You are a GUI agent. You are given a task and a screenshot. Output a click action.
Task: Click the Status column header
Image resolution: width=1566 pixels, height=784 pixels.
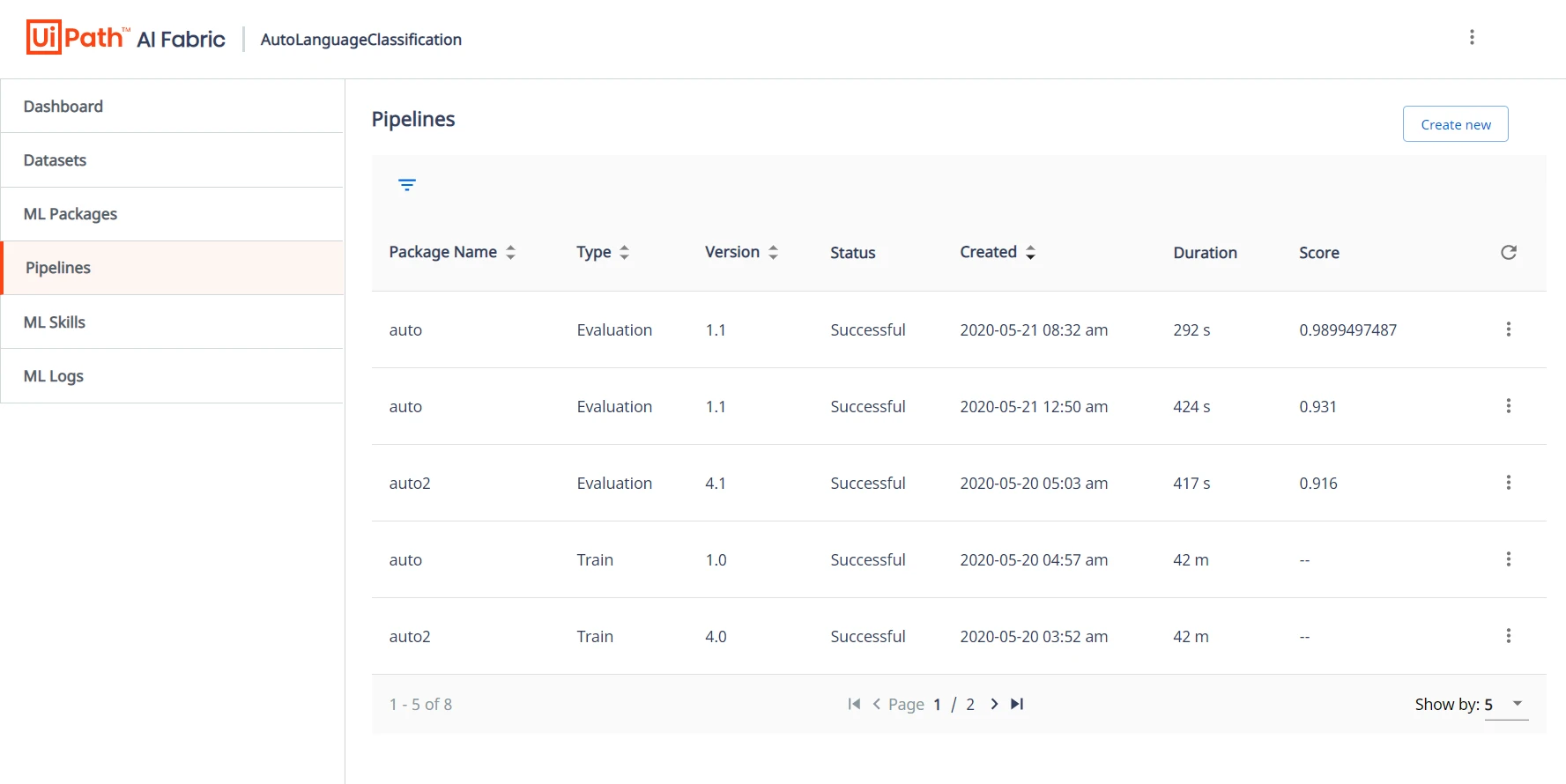pyautogui.click(x=853, y=253)
